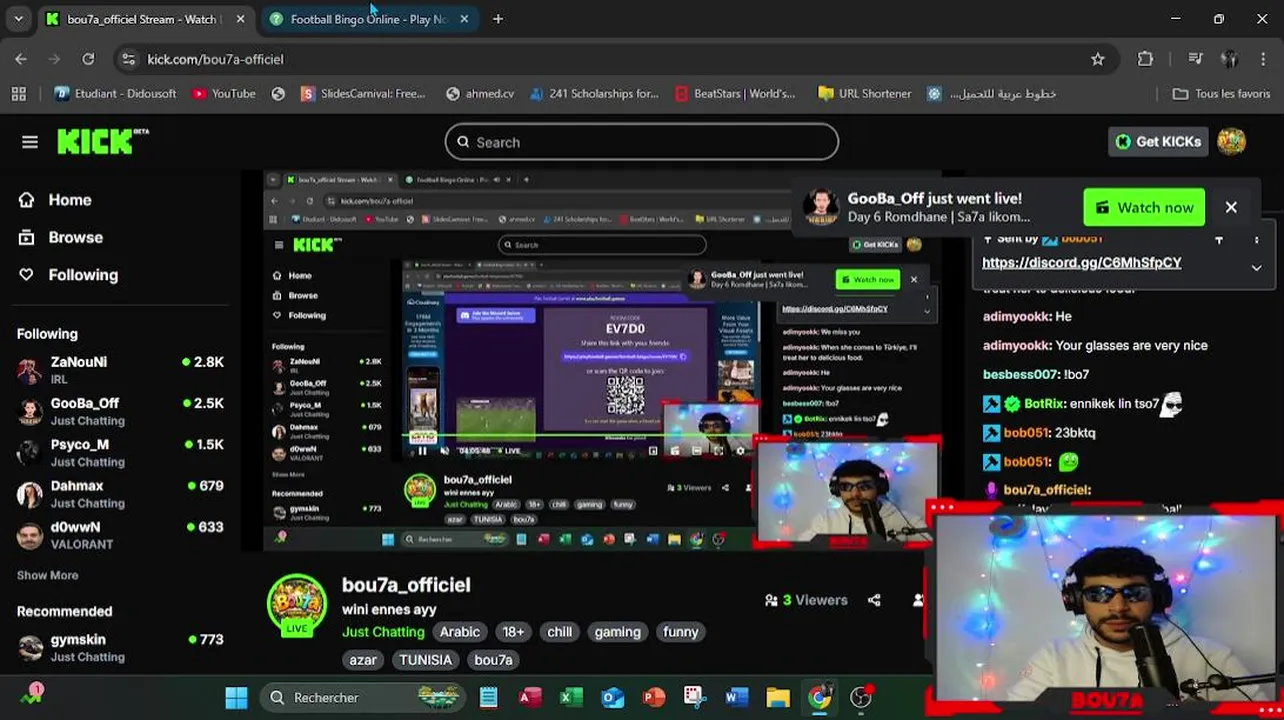Open the tab search dropdown arrow

coord(18,19)
